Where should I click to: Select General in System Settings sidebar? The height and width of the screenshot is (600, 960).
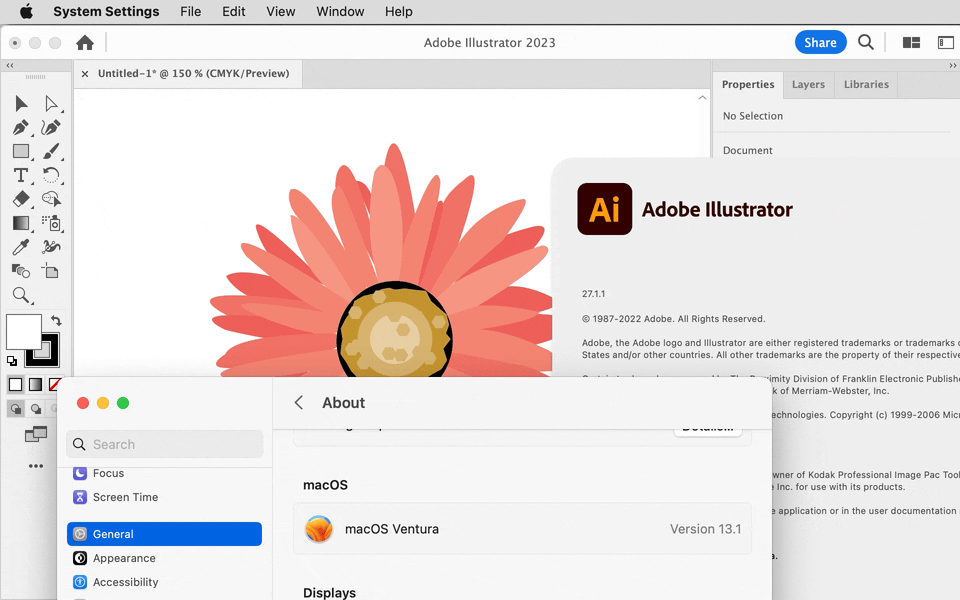coord(165,534)
